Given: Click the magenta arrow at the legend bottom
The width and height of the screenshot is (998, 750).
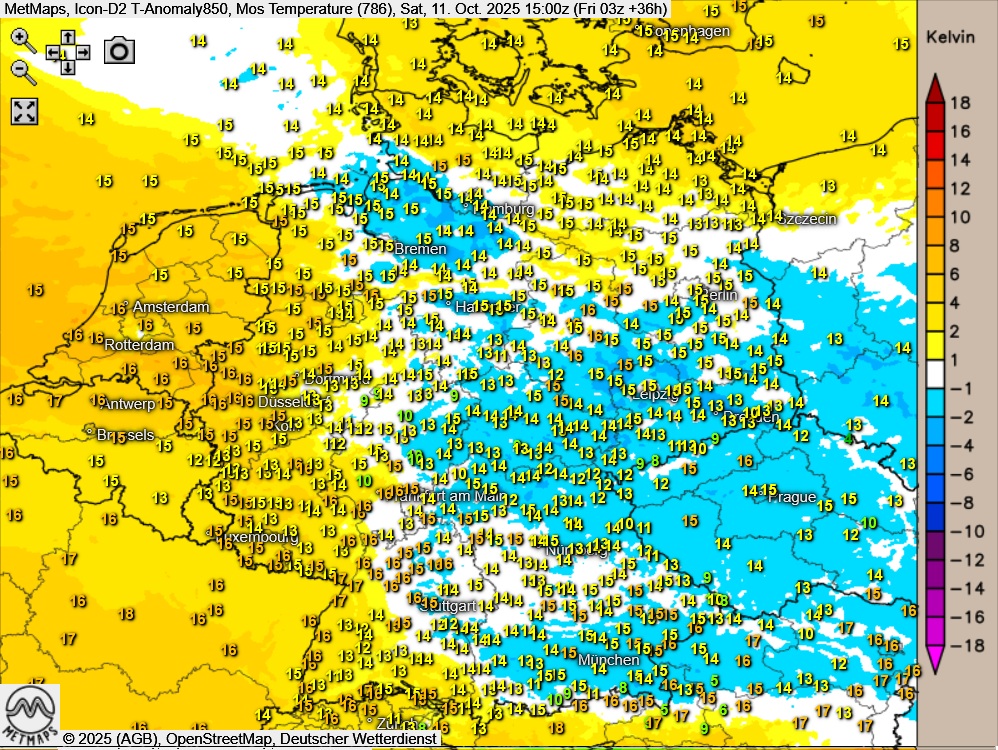Looking at the screenshot, I should tap(935, 657).
